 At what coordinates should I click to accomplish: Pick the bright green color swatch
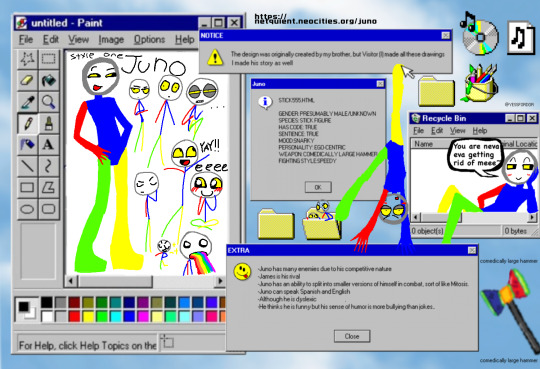click(102, 316)
